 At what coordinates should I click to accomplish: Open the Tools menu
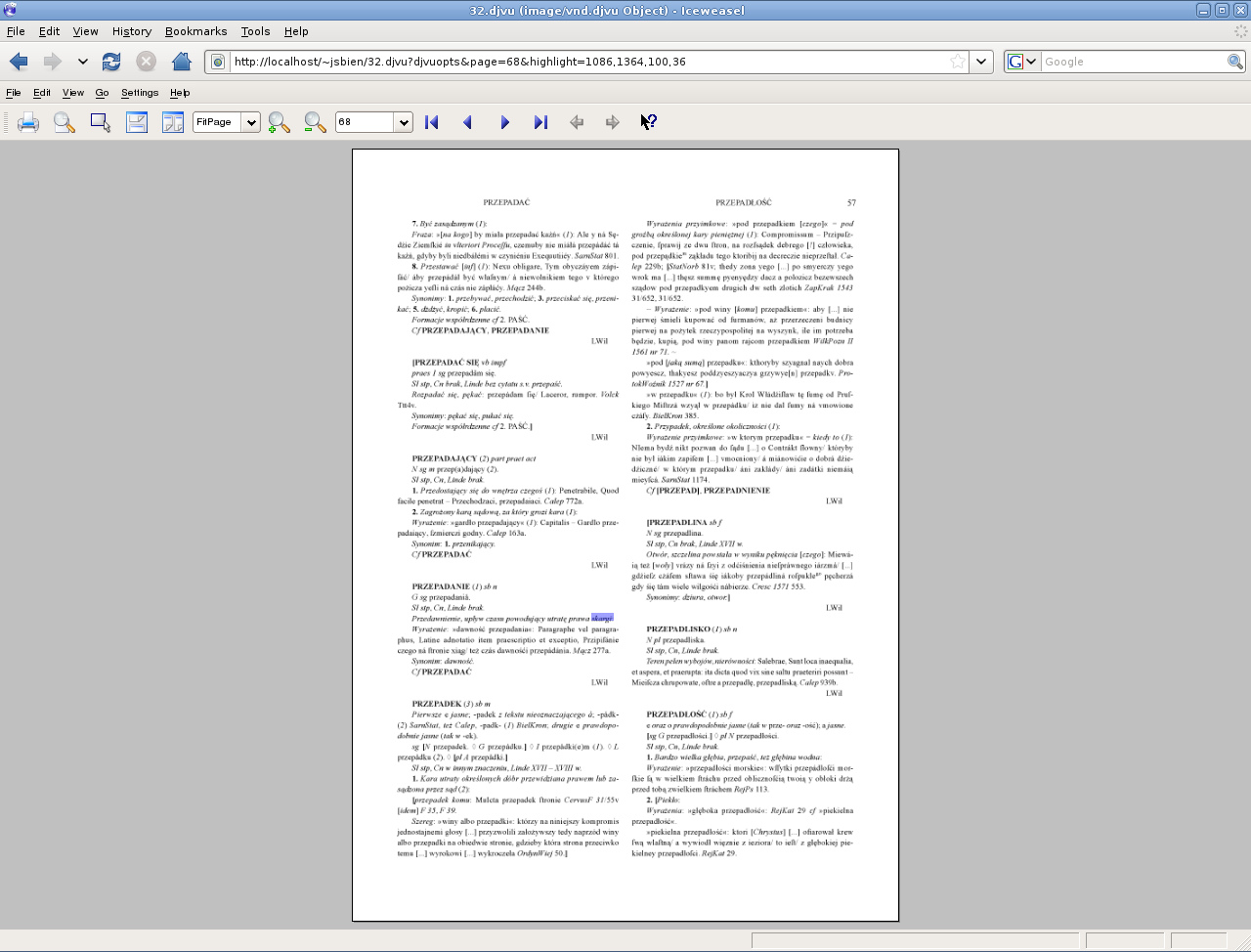[255, 31]
